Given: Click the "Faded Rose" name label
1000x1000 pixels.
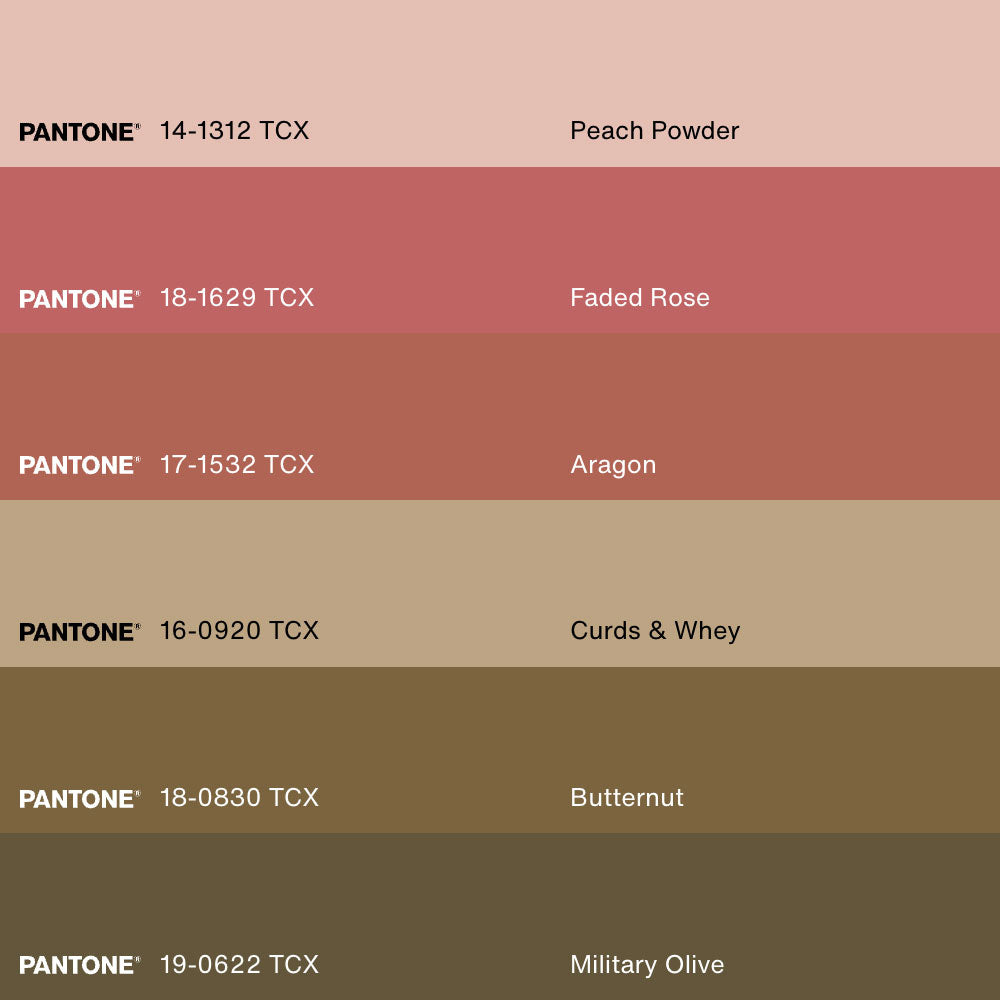Looking at the screenshot, I should [640, 298].
